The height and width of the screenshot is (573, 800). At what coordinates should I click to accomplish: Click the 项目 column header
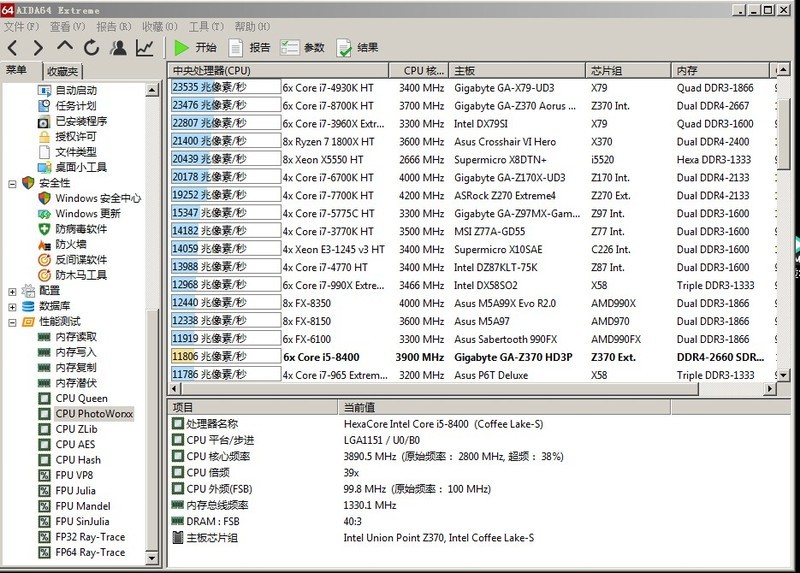(x=253, y=407)
